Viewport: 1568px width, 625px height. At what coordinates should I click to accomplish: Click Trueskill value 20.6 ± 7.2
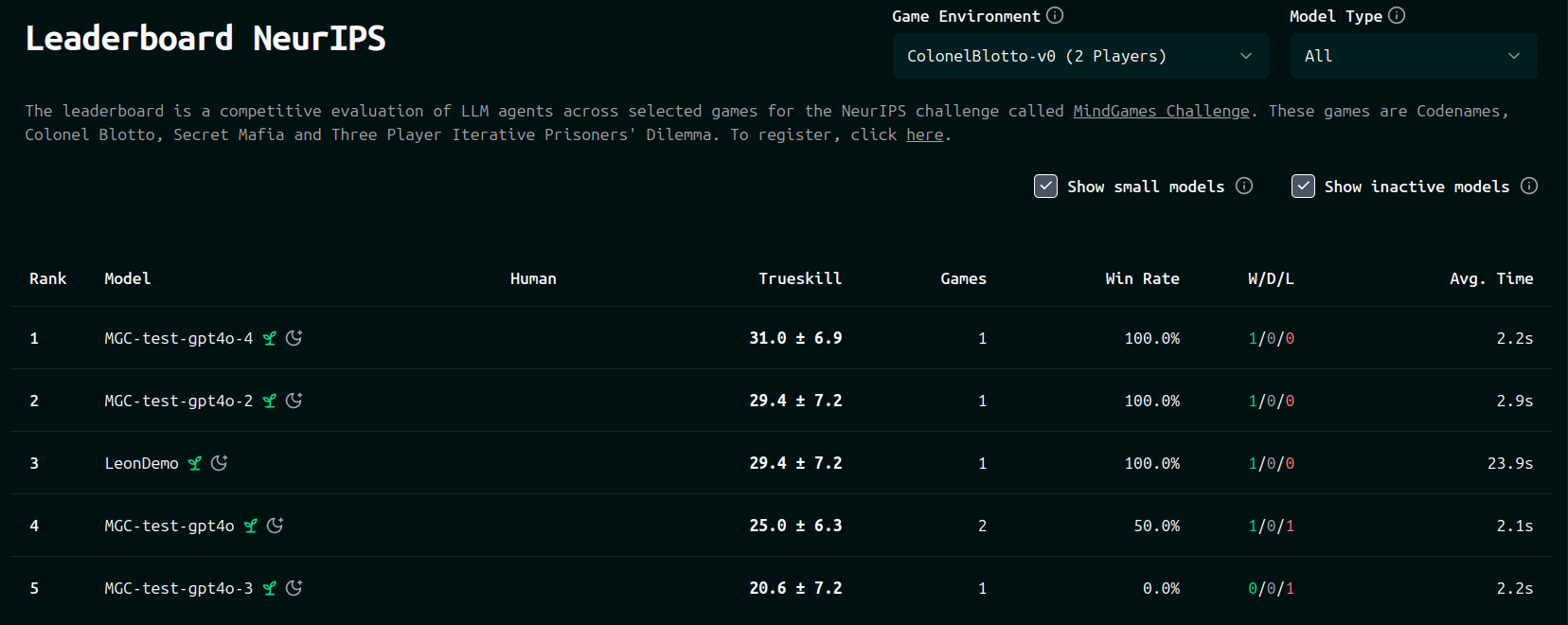[795, 588]
